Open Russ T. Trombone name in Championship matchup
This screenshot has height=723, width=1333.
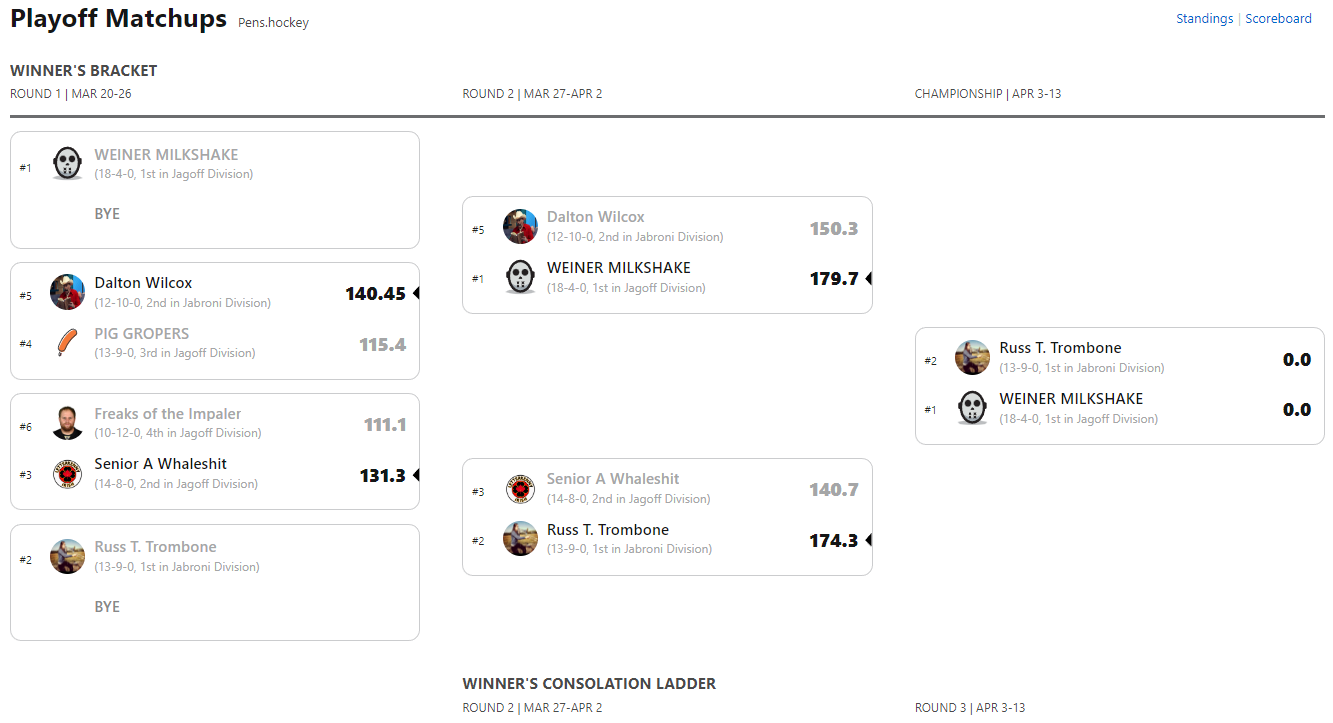pyautogui.click(x=1060, y=348)
